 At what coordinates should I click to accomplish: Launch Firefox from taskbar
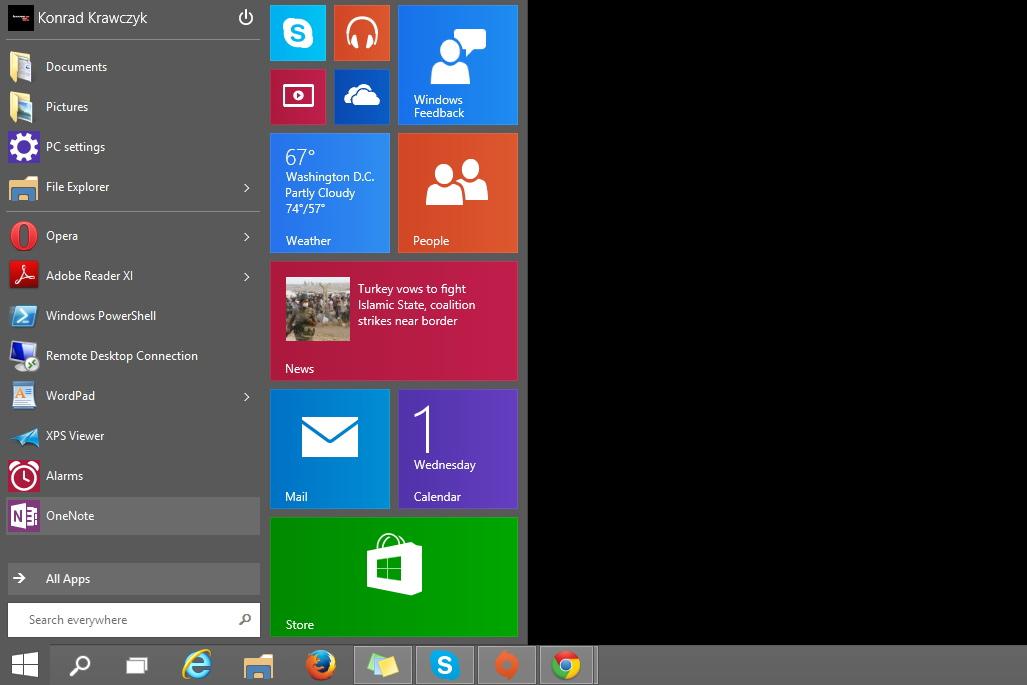(x=320, y=665)
